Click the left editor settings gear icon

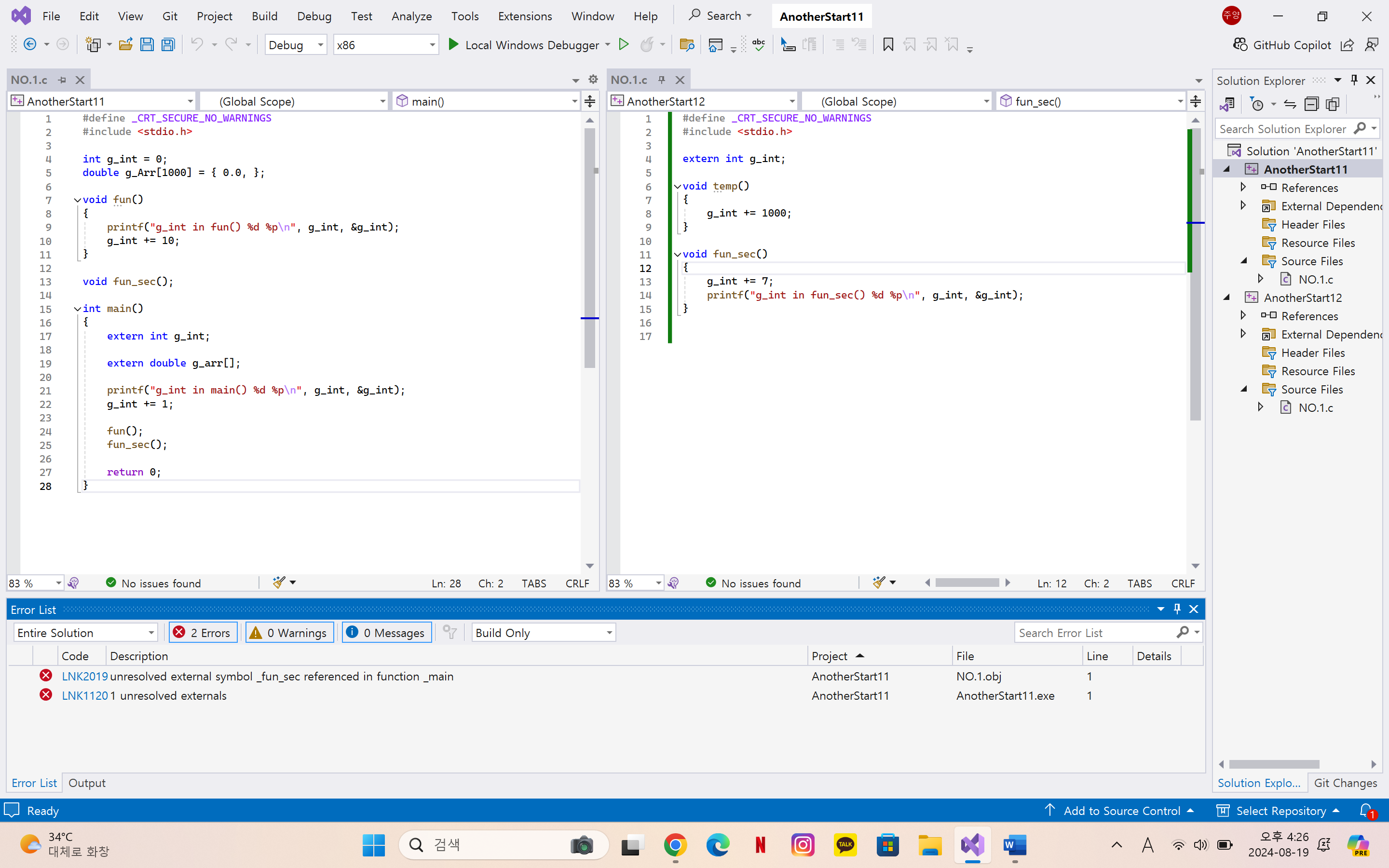tap(593, 79)
